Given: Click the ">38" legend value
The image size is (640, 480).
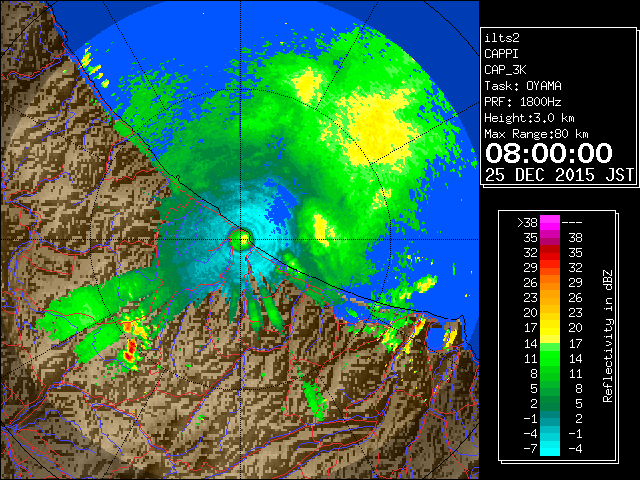Looking at the screenshot, I should click(x=527, y=222).
